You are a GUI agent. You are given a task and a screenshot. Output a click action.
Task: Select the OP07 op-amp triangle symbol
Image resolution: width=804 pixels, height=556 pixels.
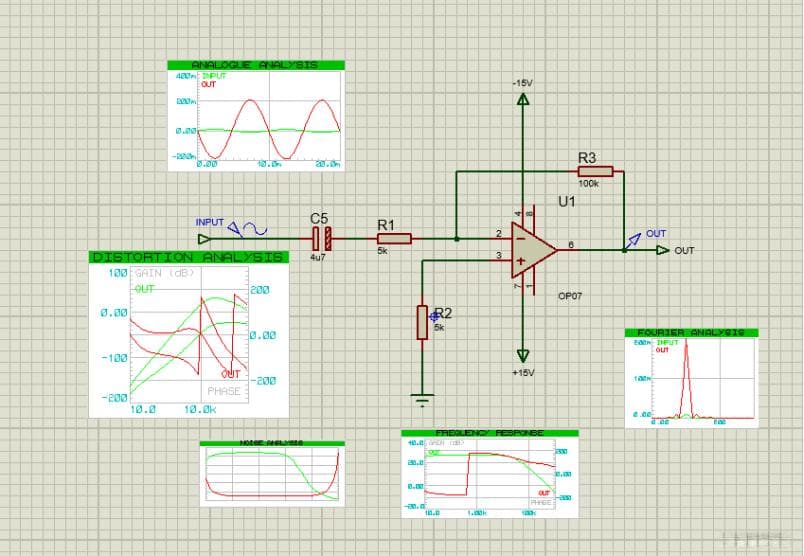[x=533, y=250]
